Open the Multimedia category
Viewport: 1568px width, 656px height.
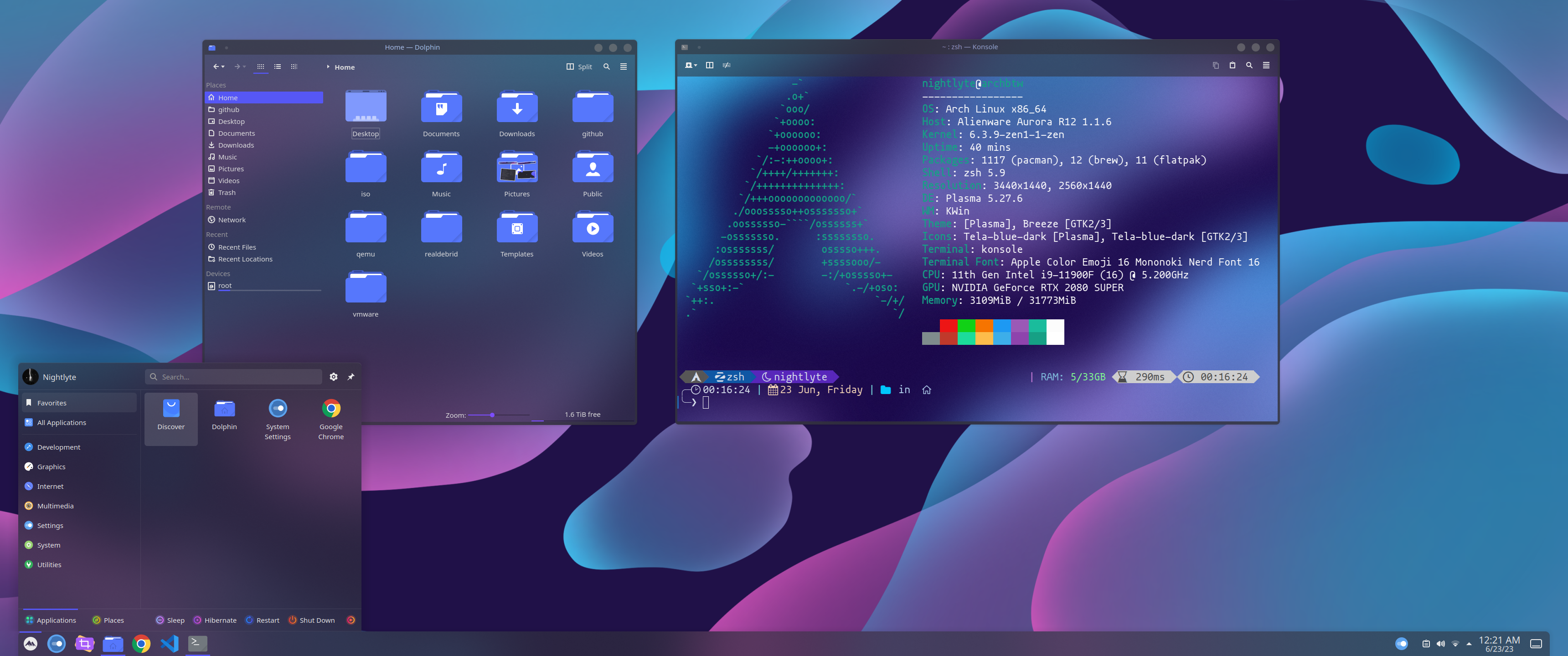[79, 506]
